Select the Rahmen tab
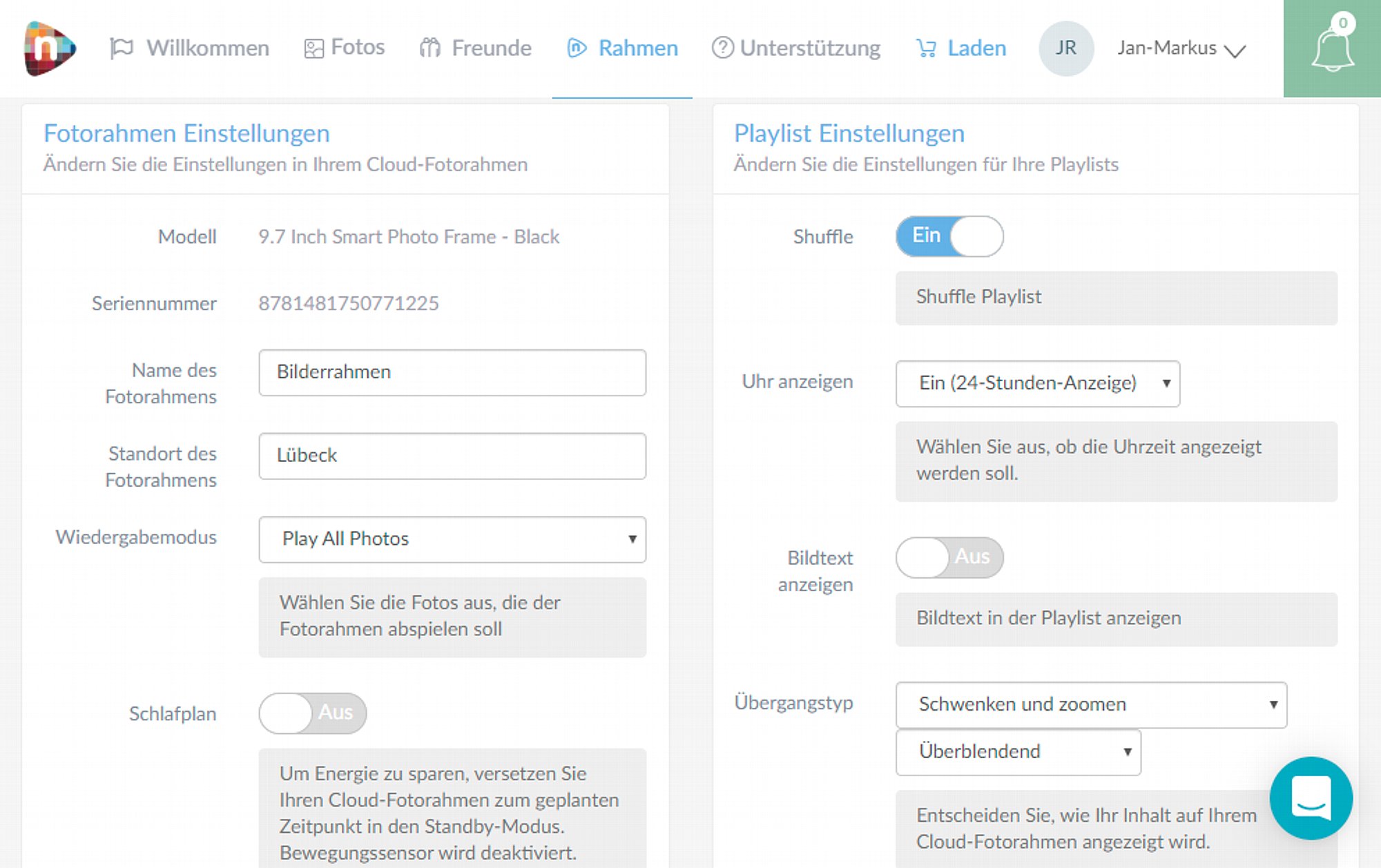The width and height of the screenshot is (1381, 868). pyautogui.click(x=622, y=48)
